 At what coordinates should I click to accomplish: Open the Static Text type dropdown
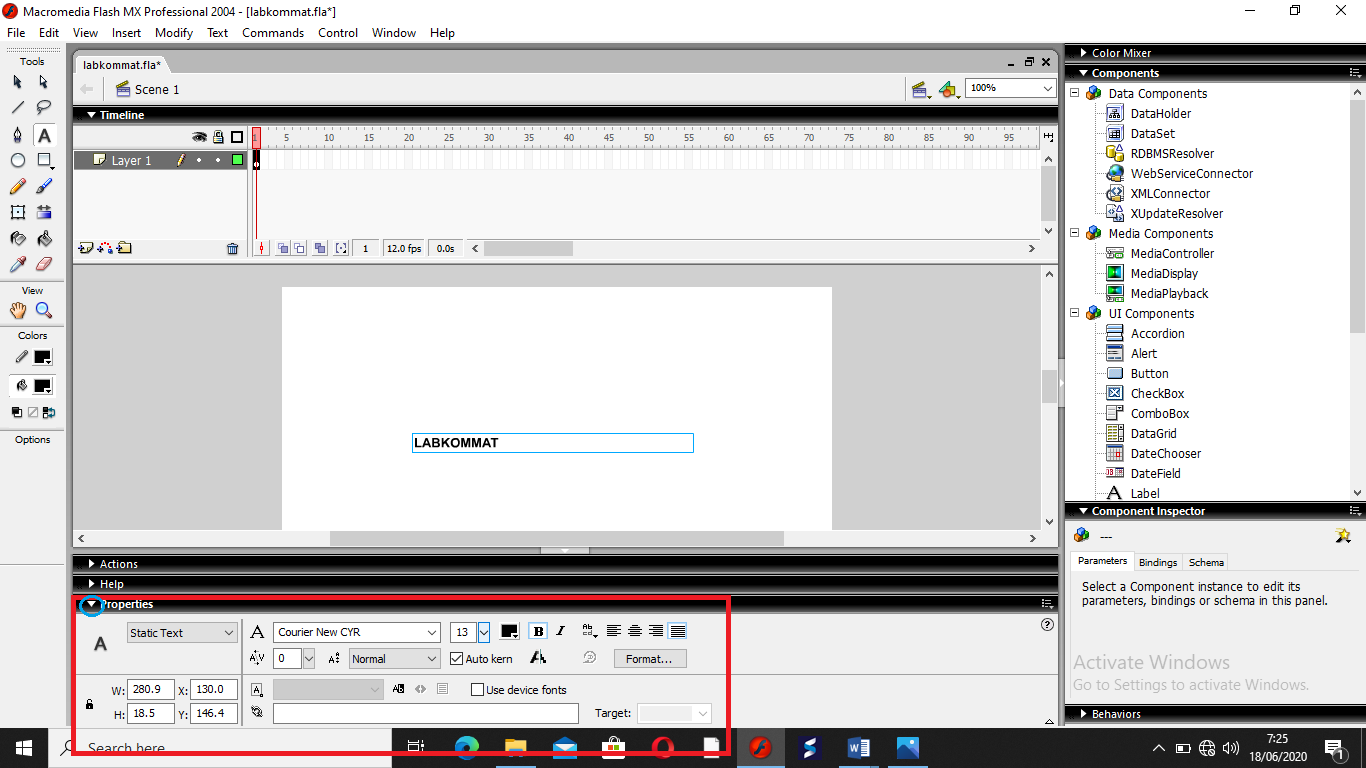tap(229, 633)
